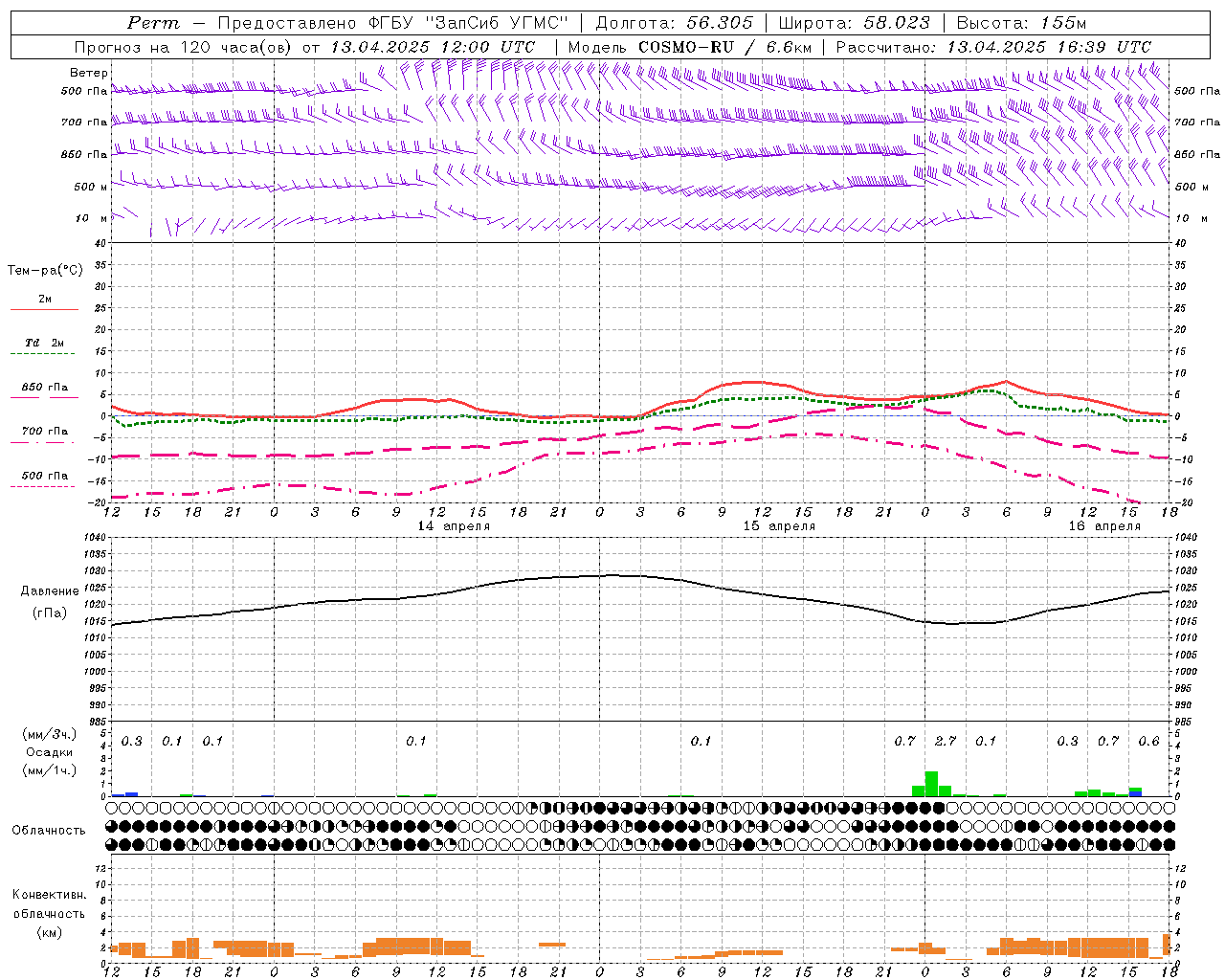The image size is (1225, 980).
Task: Click the tallest green precipitation bar
Action: pyautogui.click(x=931, y=784)
